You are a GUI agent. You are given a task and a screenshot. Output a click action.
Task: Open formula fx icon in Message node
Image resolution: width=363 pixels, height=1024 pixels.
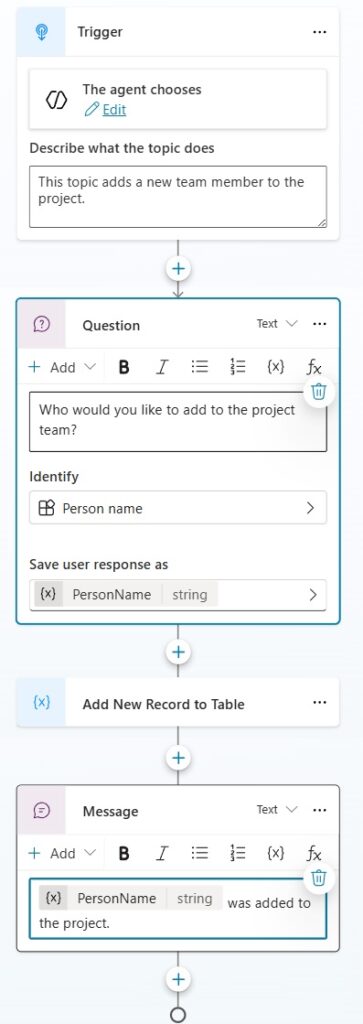click(x=314, y=853)
